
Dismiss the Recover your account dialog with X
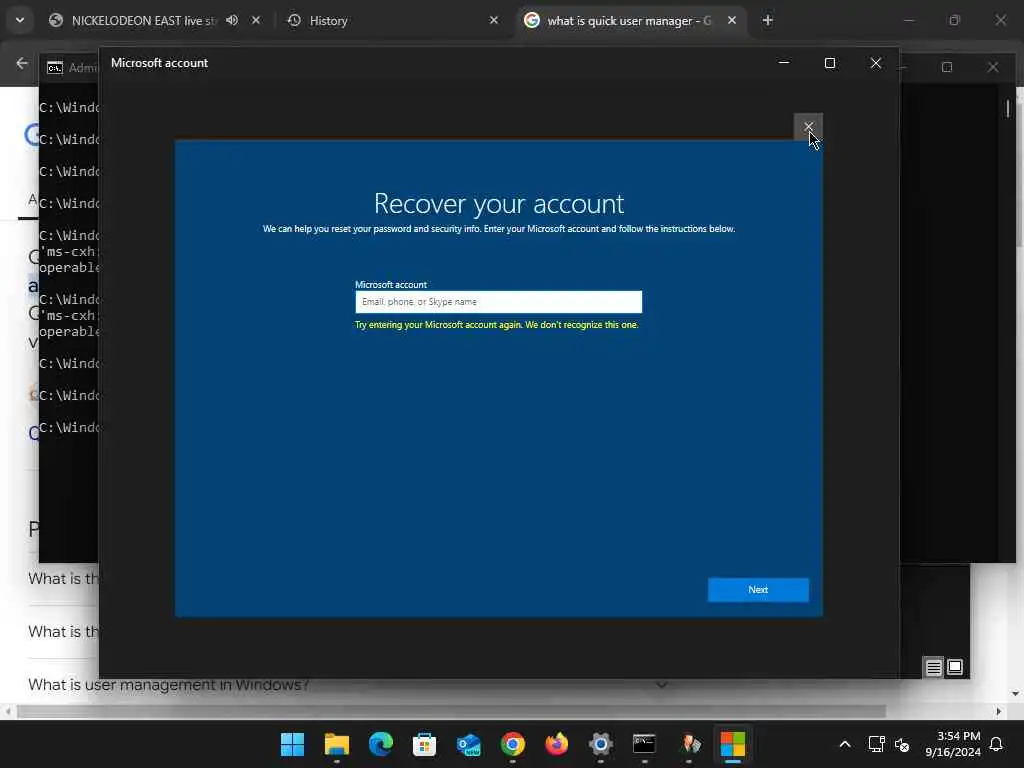808,126
